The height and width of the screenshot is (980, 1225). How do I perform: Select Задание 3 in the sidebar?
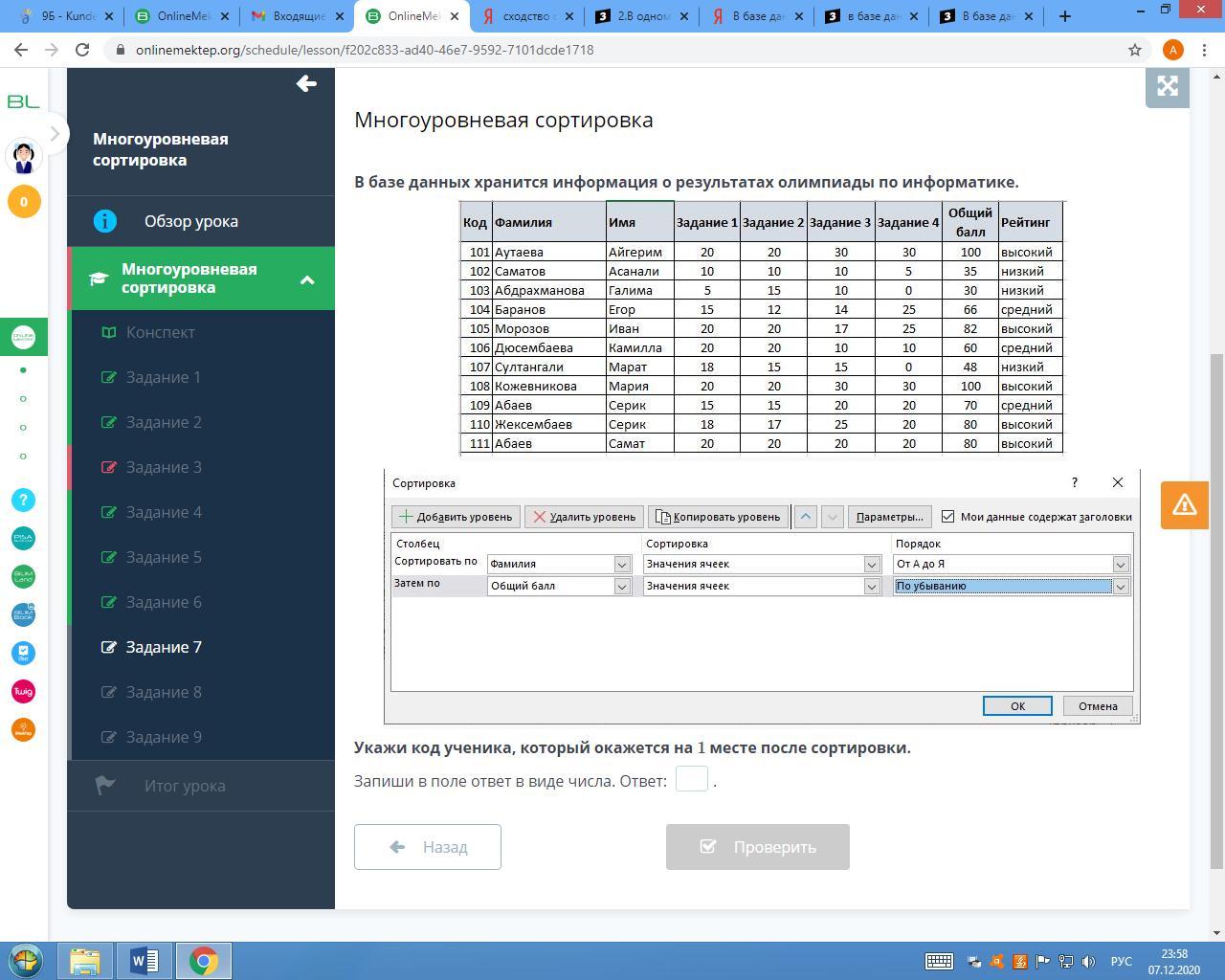point(164,467)
